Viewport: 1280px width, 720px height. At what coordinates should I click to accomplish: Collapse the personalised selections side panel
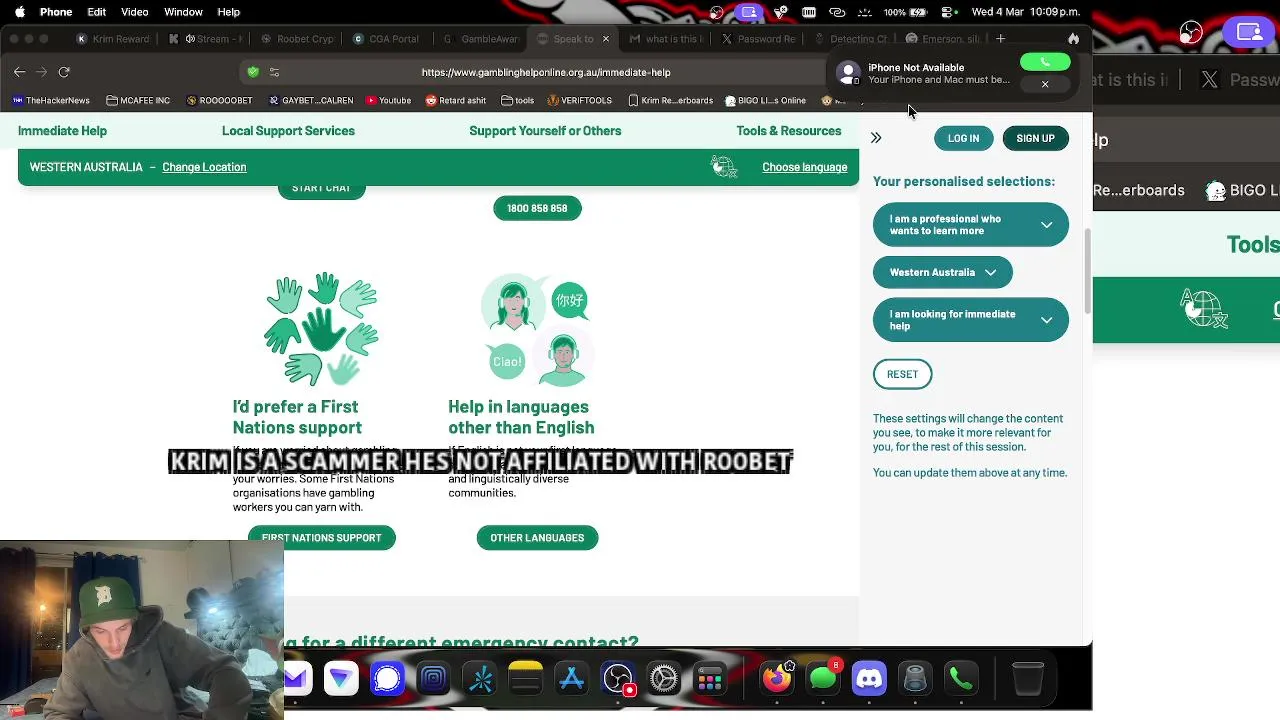click(x=876, y=138)
